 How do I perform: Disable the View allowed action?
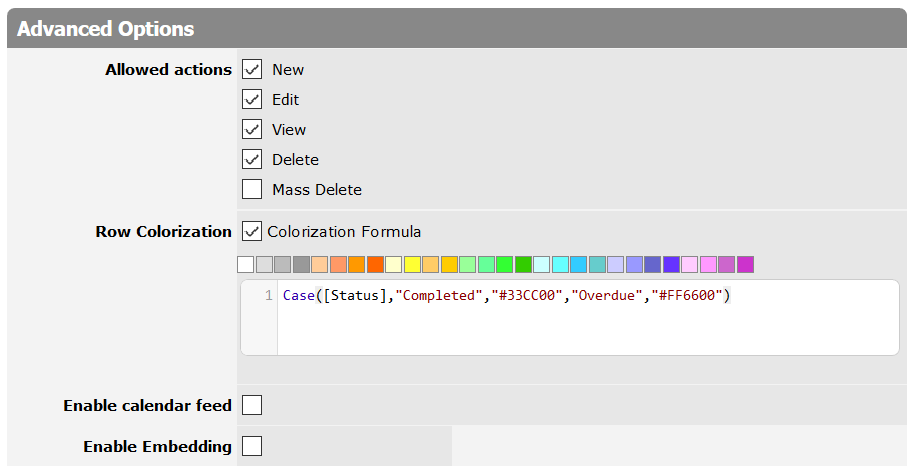click(252, 129)
